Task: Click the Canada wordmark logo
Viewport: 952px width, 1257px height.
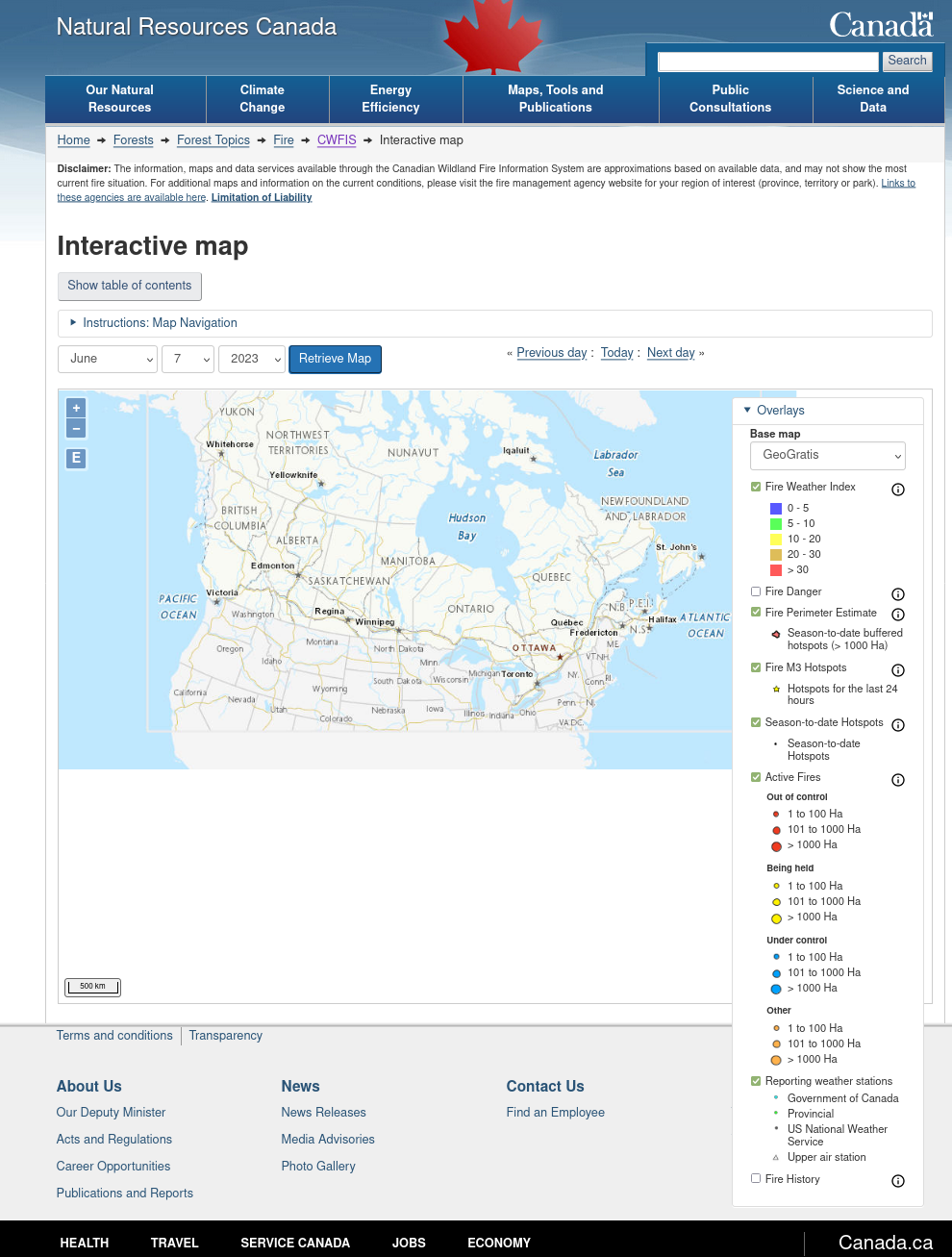Action: [881, 24]
